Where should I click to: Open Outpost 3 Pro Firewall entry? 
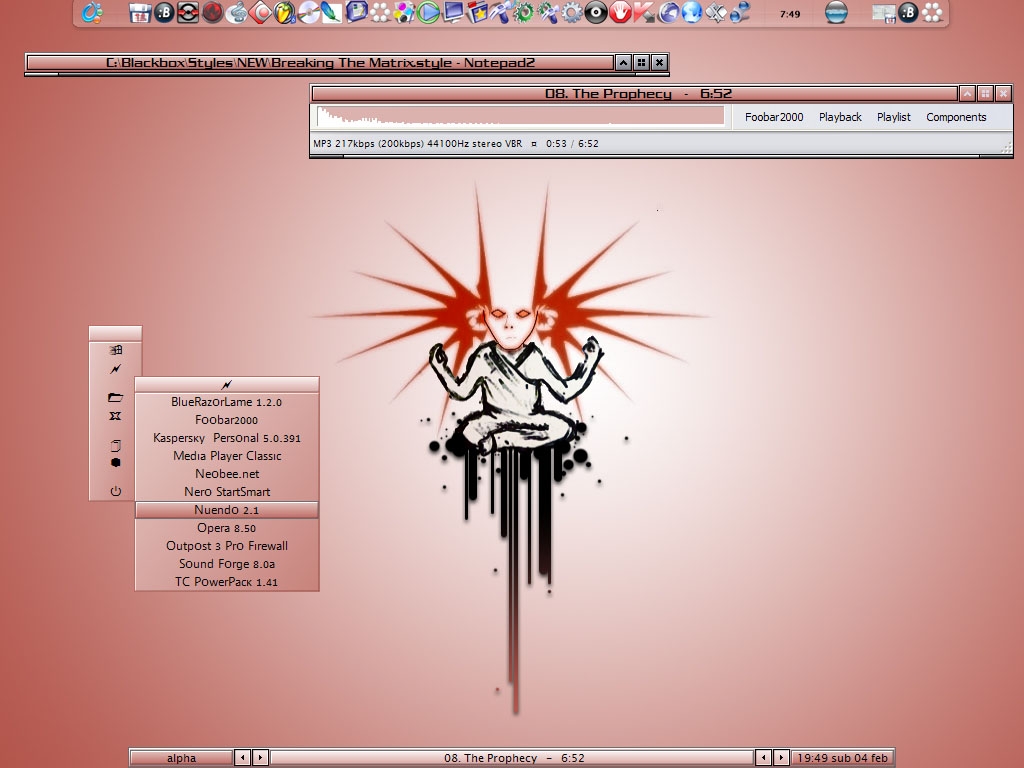click(227, 546)
